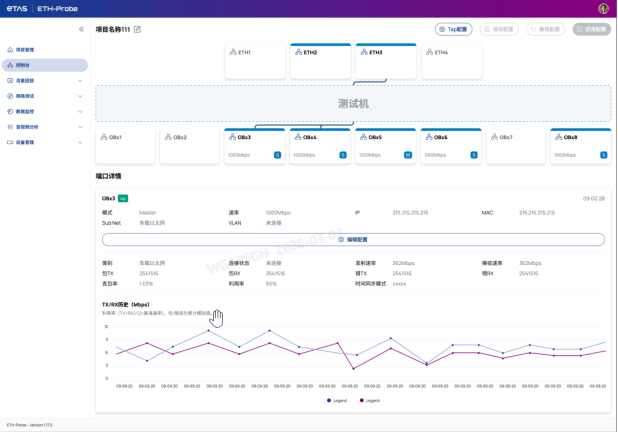Click the Tap配置 button
Screen dimensions: 618x432
(x=453, y=29)
